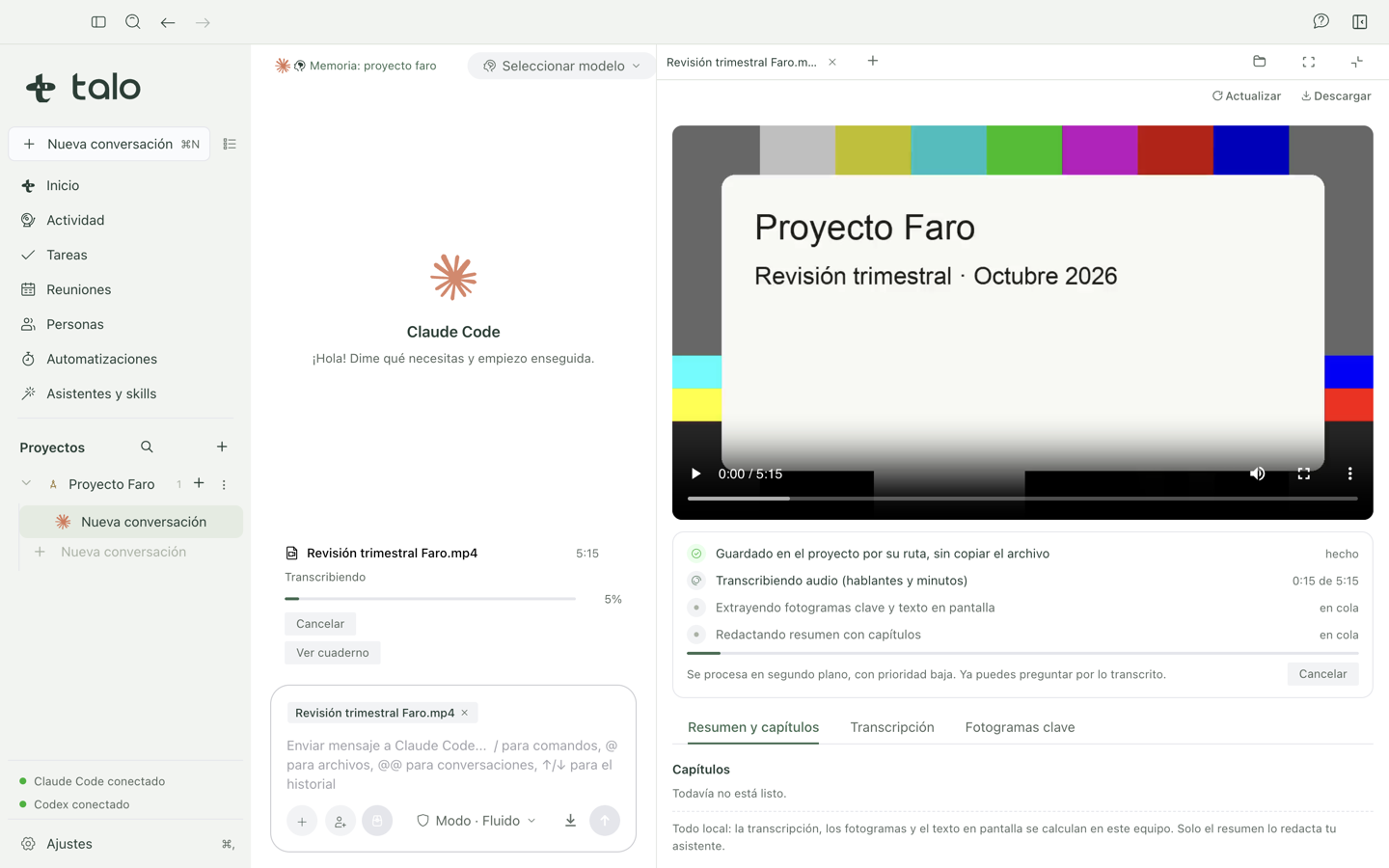Open the Fotogramas clave tab

[x=1020, y=727]
